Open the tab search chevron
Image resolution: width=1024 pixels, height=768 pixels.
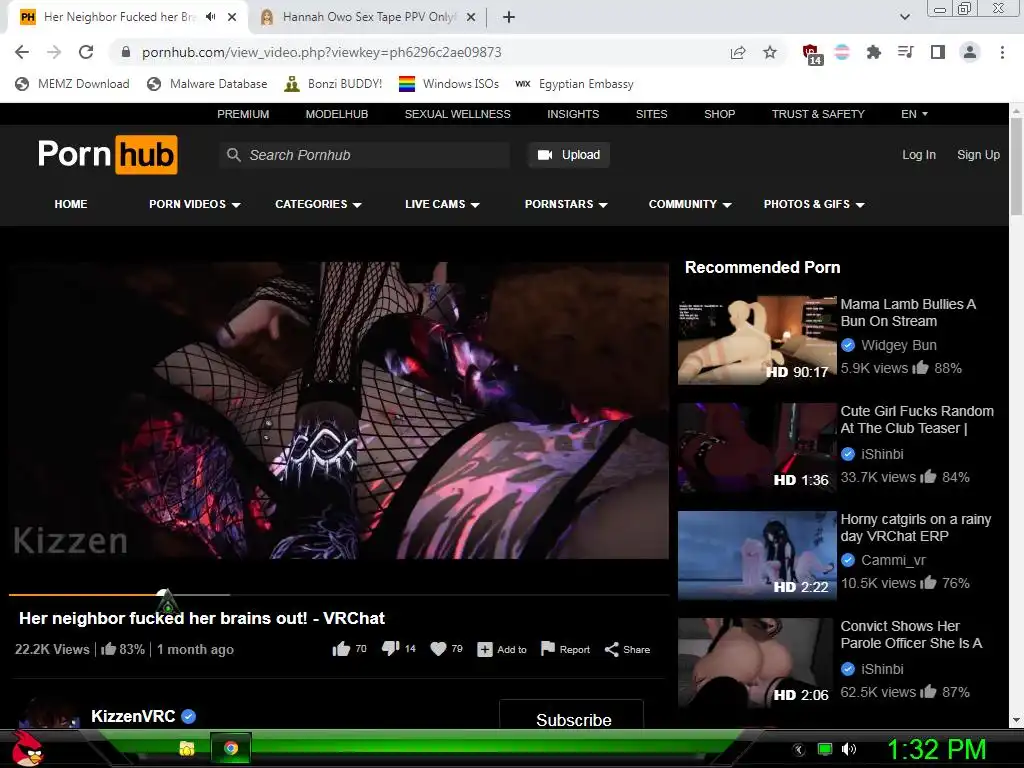point(905,17)
